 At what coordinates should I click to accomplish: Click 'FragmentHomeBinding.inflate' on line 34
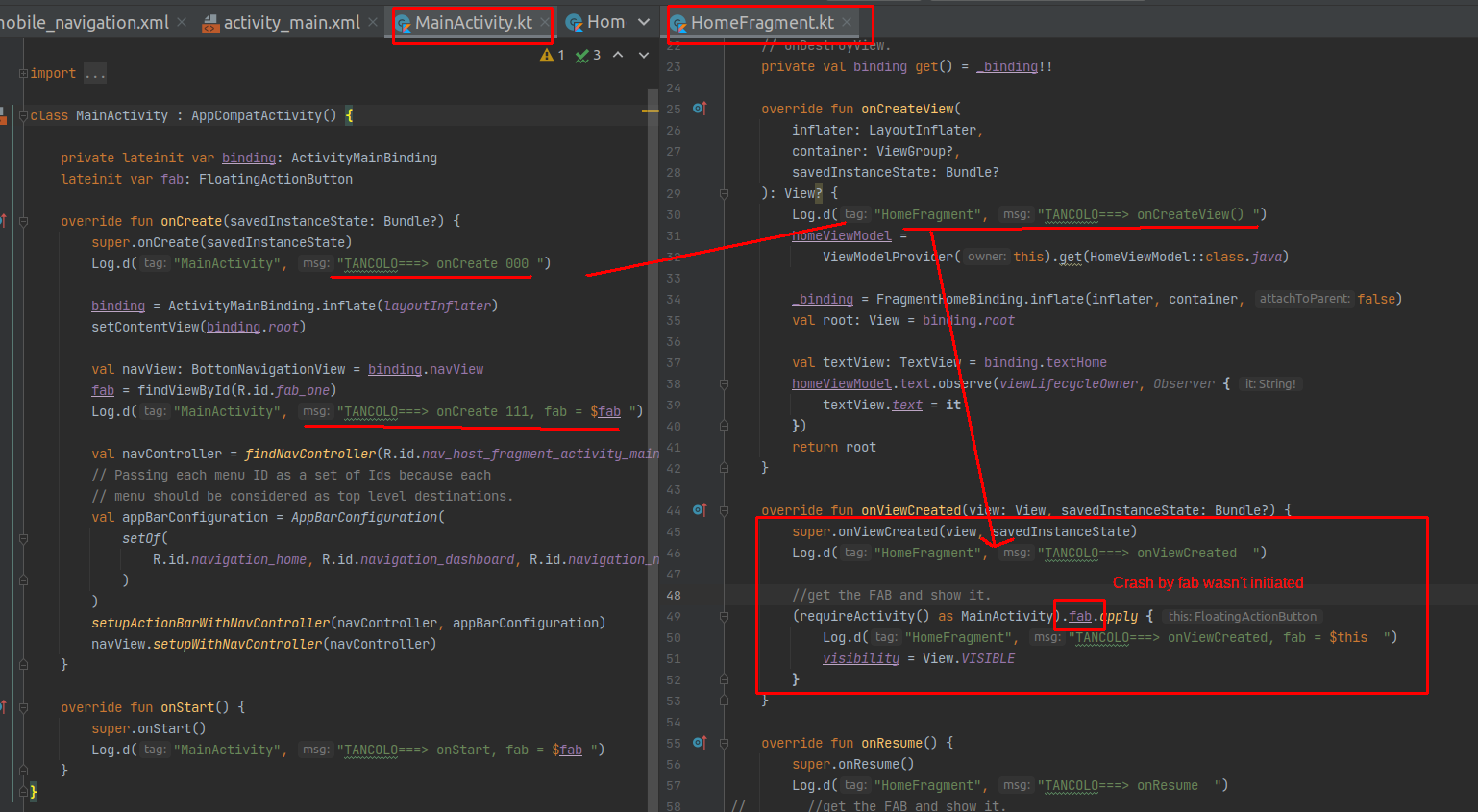pos(980,299)
